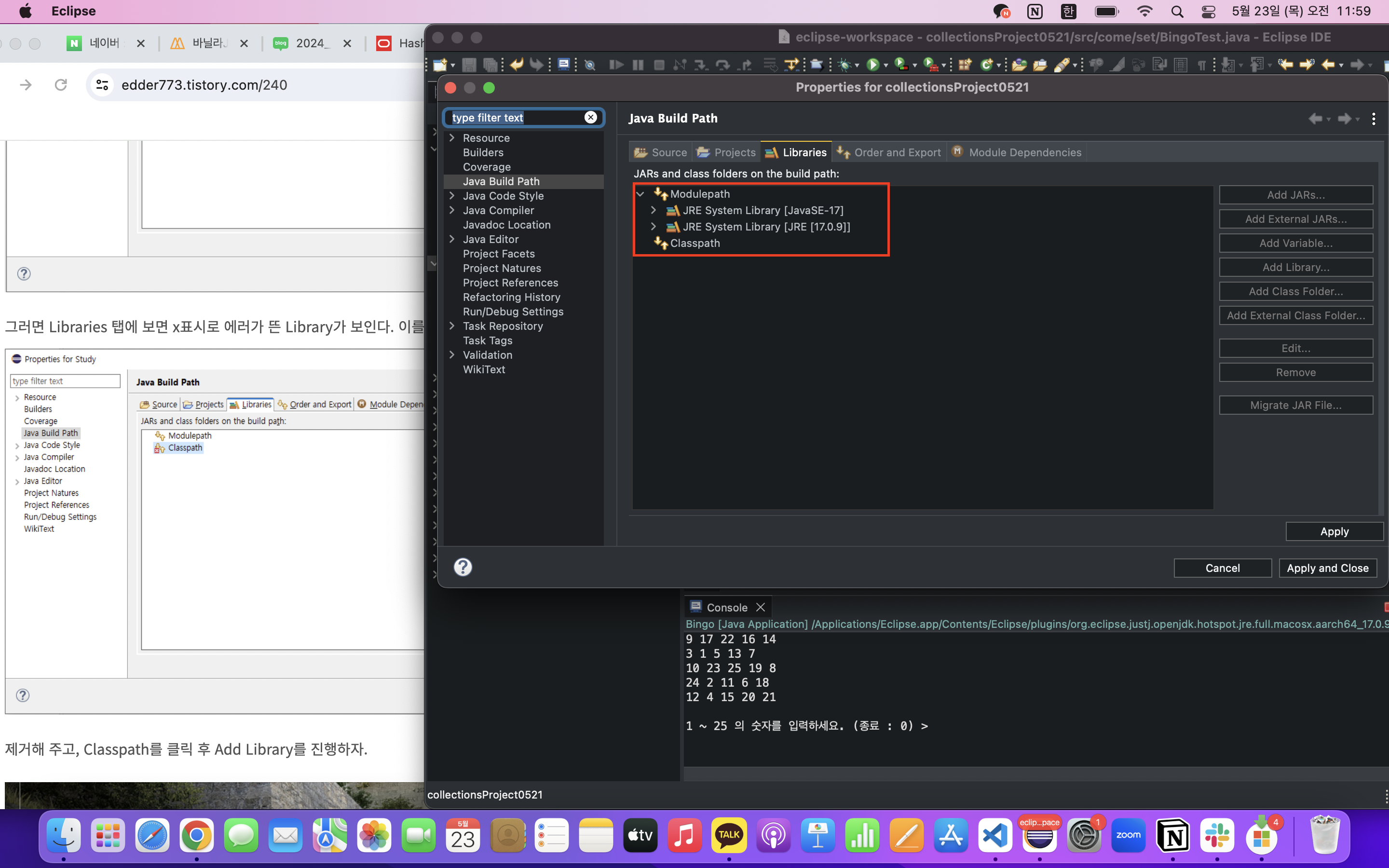The height and width of the screenshot is (868, 1389).
Task: Switch to the Module Dependencies tab
Action: pyautogui.click(x=1017, y=152)
